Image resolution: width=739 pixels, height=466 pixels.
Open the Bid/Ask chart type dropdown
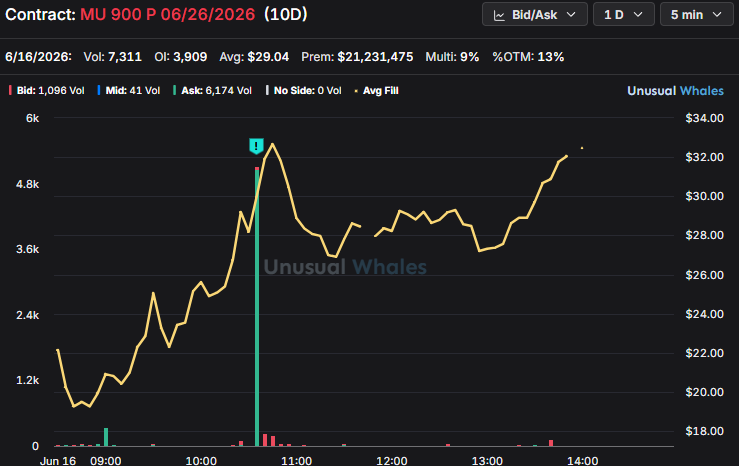click(534, 15)
